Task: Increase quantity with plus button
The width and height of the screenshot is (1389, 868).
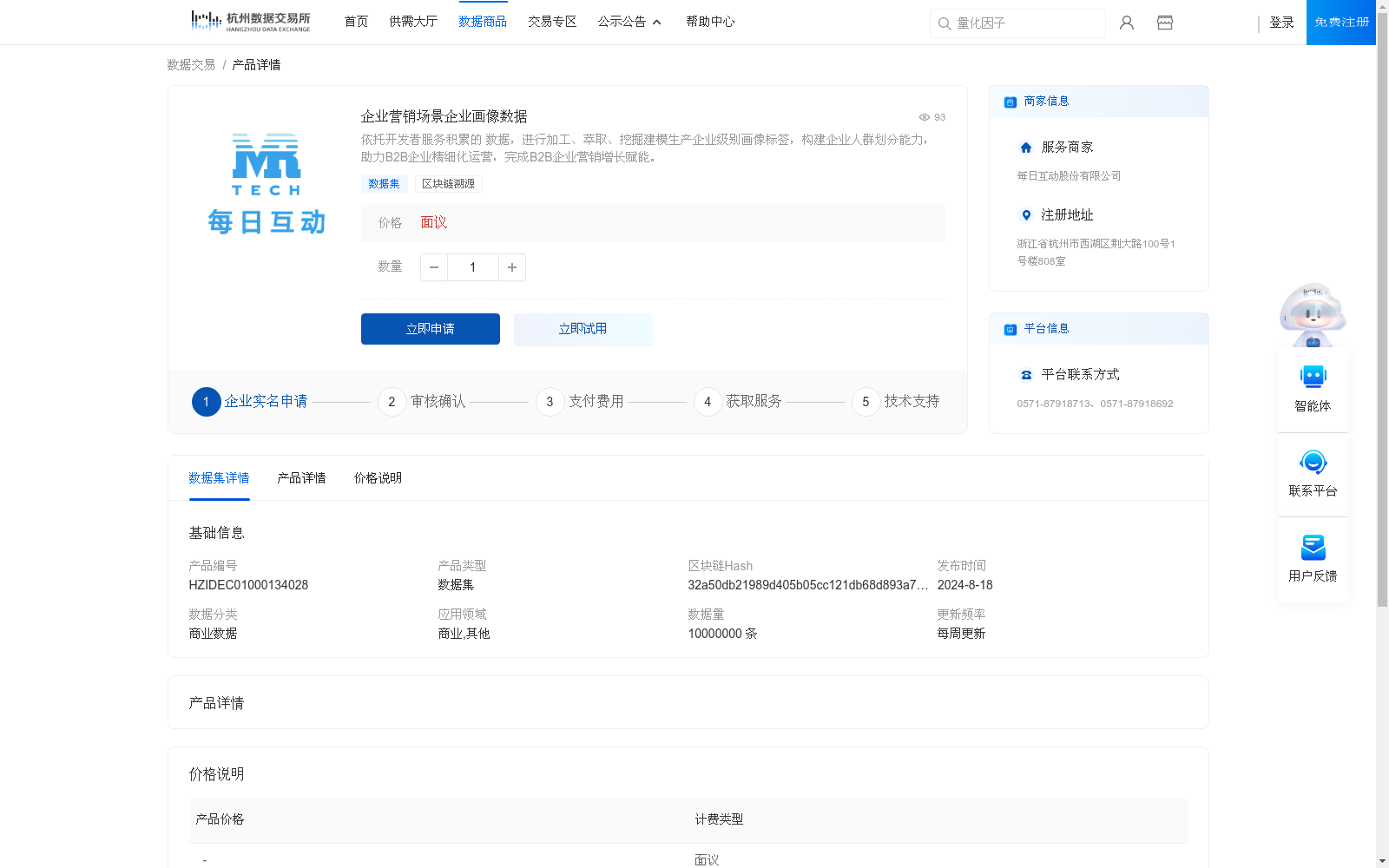Action: (x=512, y=267)
